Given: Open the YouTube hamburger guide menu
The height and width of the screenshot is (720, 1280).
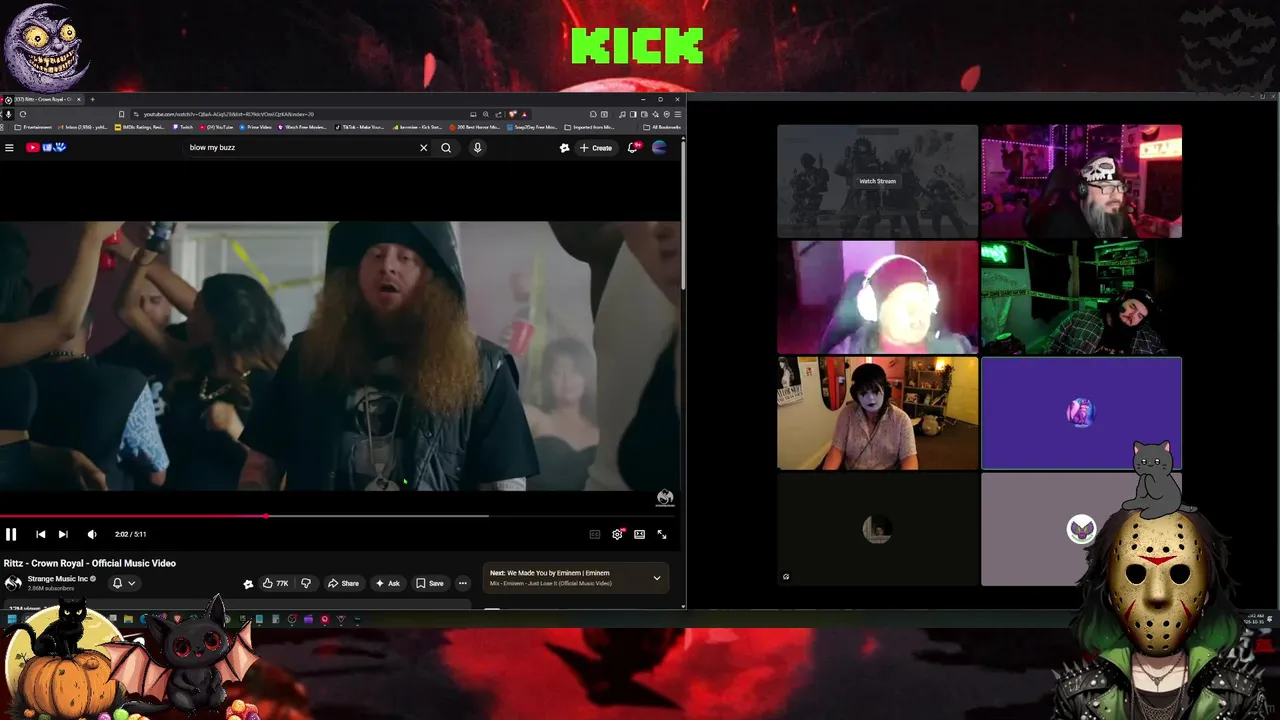Looking at the screenshot, I should point(9,148).
